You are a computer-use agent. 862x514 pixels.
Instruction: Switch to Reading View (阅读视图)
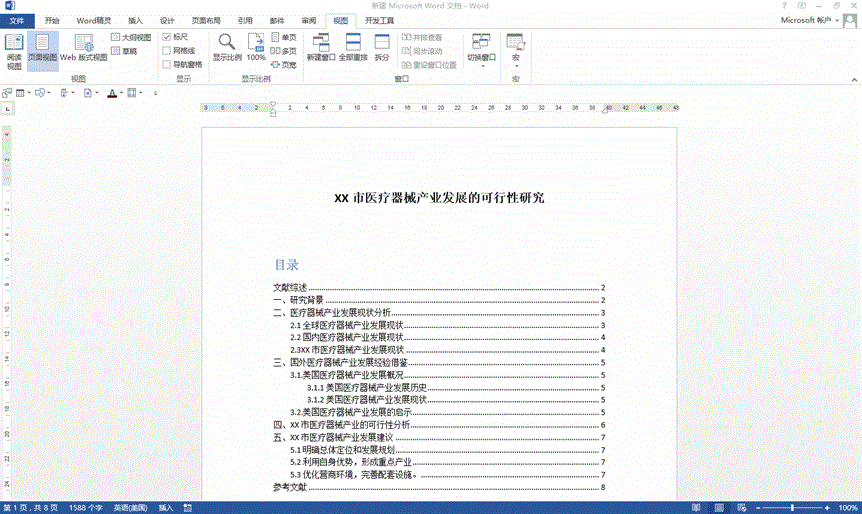[14, 50]
